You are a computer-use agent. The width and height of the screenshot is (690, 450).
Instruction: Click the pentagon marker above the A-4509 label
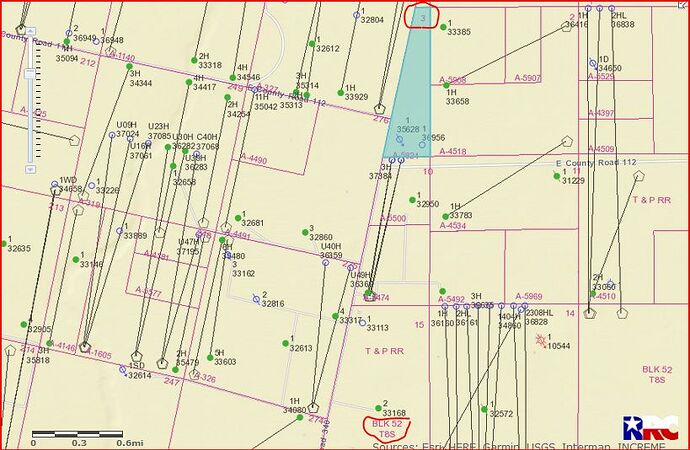coord(567,142)
